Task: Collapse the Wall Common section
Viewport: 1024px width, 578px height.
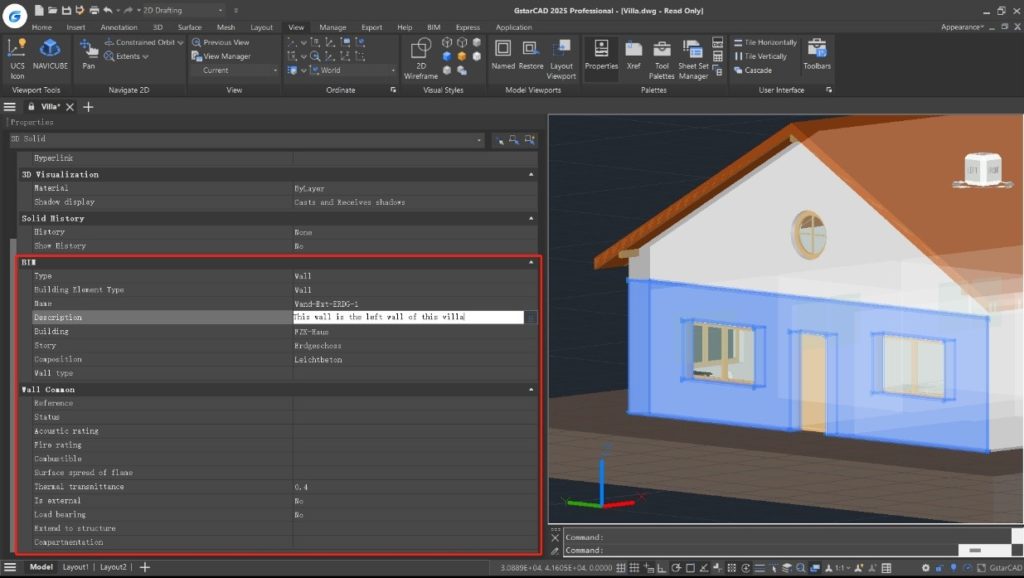Action: tap(531, 389)
